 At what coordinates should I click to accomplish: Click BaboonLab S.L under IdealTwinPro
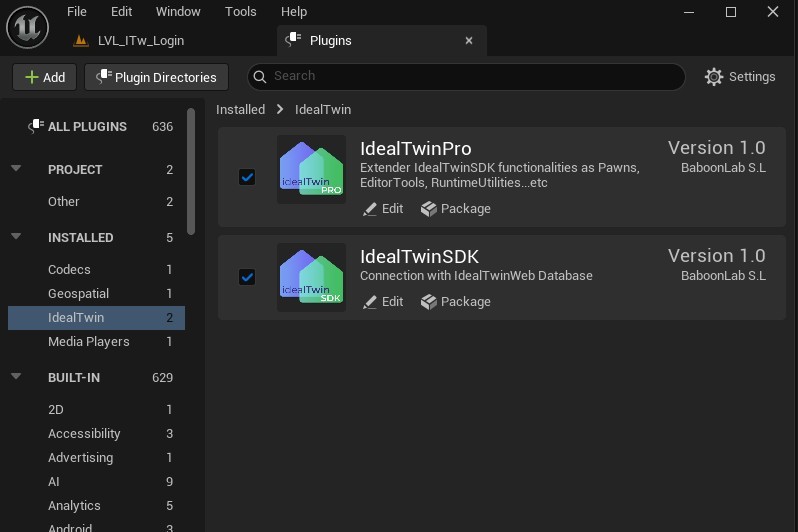(723, 167)
